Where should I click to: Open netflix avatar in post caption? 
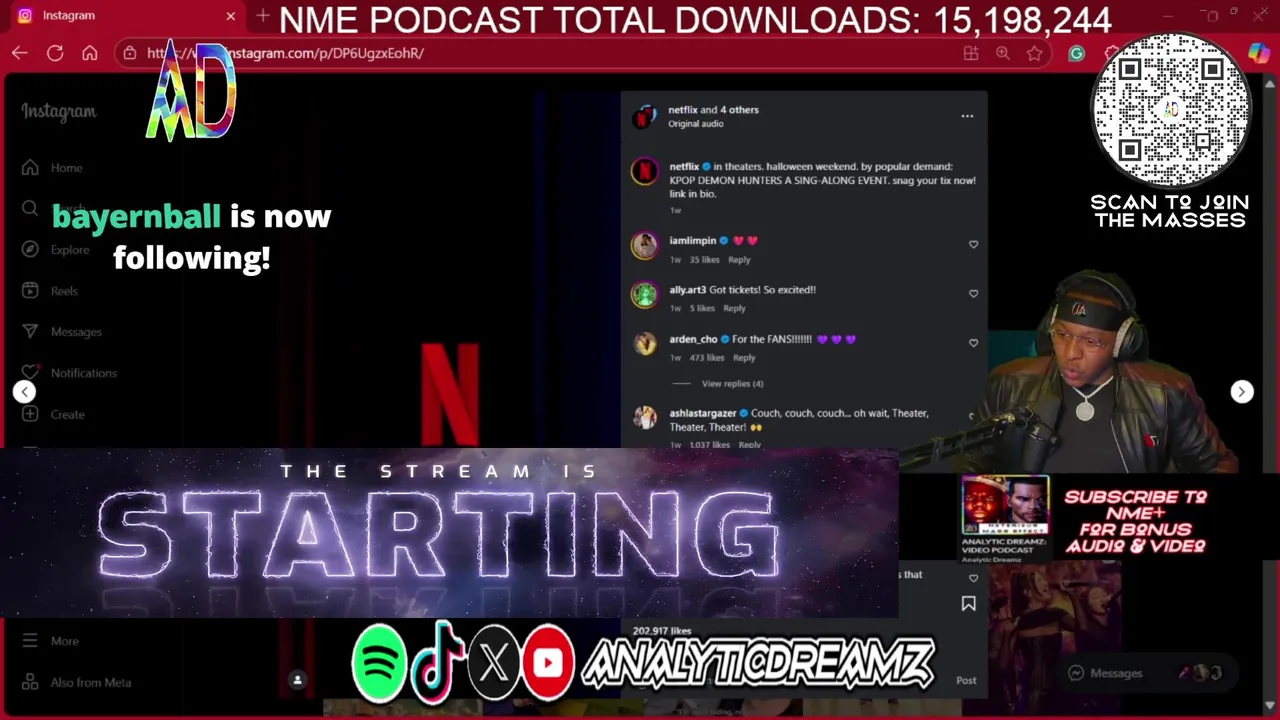(x=644, y=171)
